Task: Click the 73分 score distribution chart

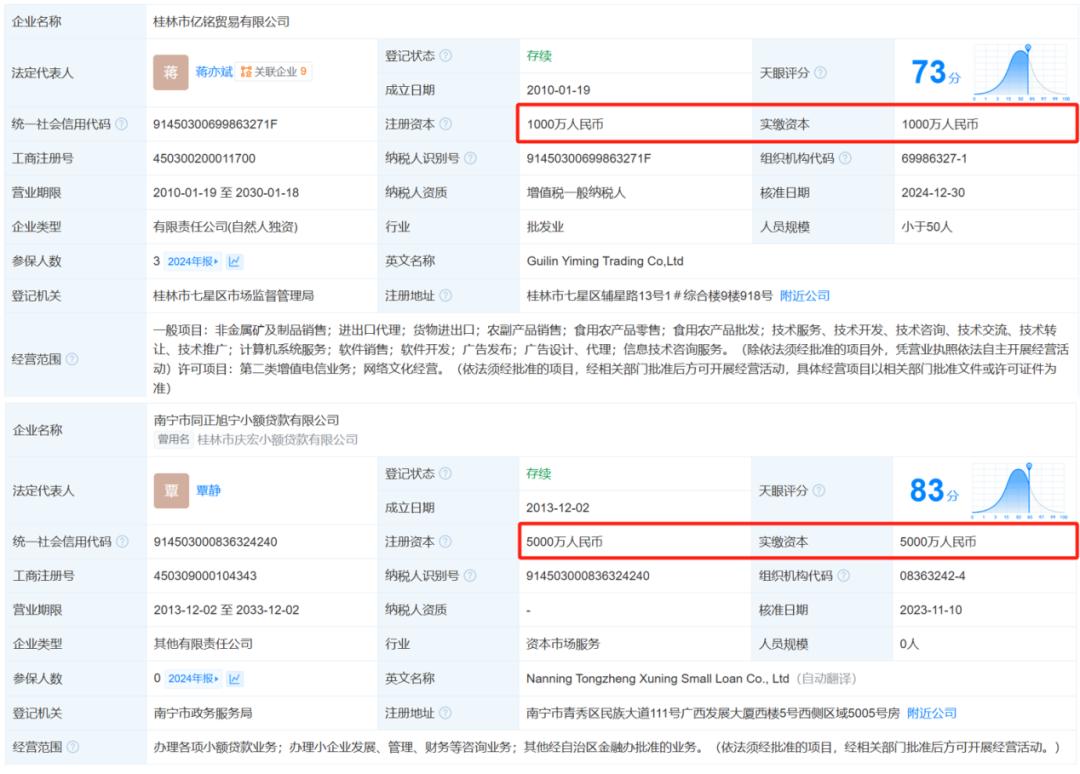Action: (x=1021, y=73)
